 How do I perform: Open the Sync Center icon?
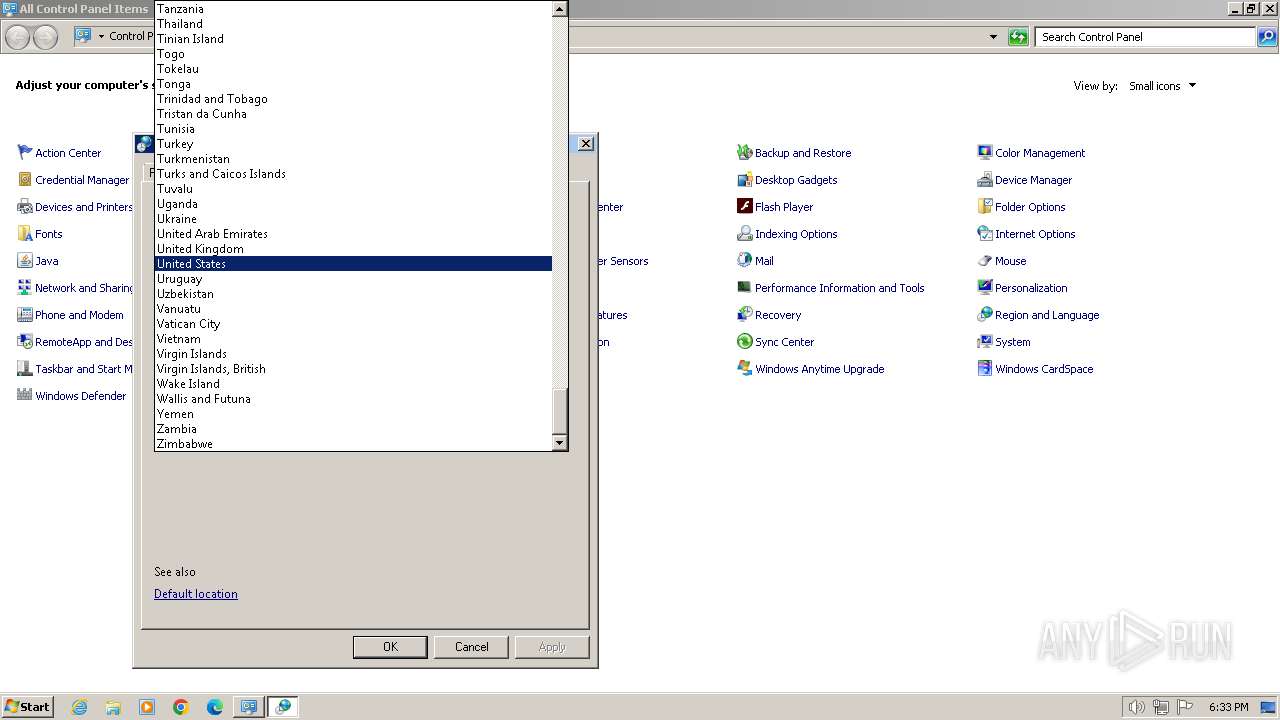[745, 342]
